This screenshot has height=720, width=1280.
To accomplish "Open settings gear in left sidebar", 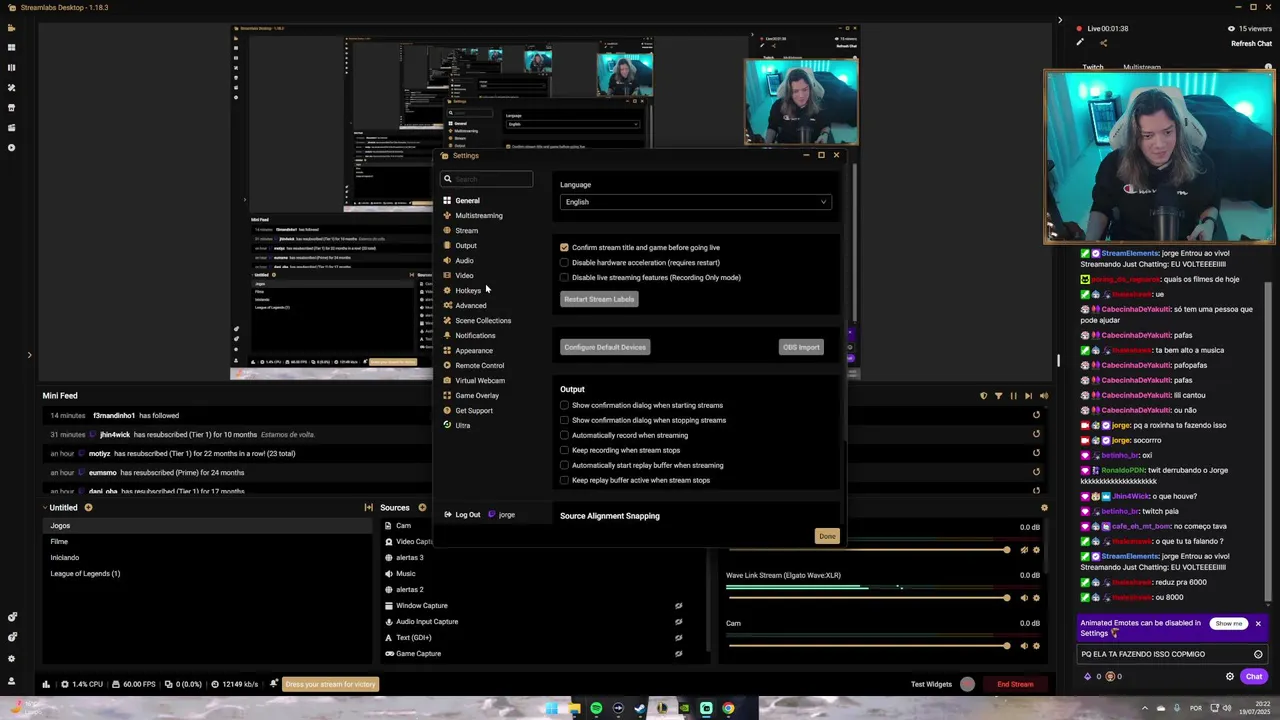I will click(12, 658).
